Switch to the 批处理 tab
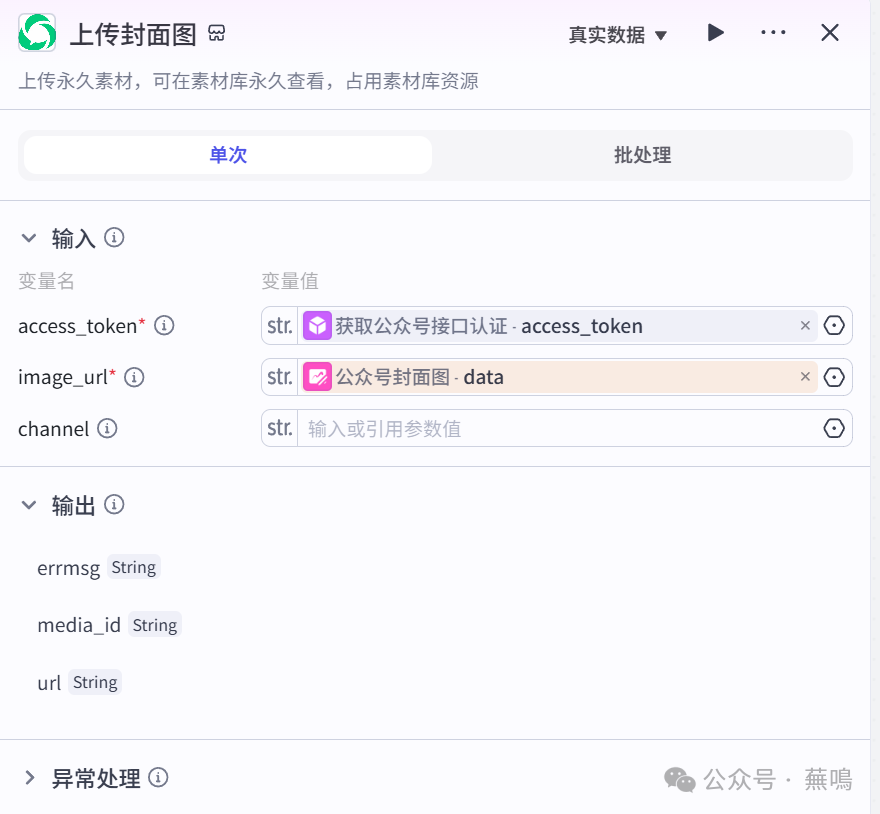The image size is (880, 814). point(642,155)
